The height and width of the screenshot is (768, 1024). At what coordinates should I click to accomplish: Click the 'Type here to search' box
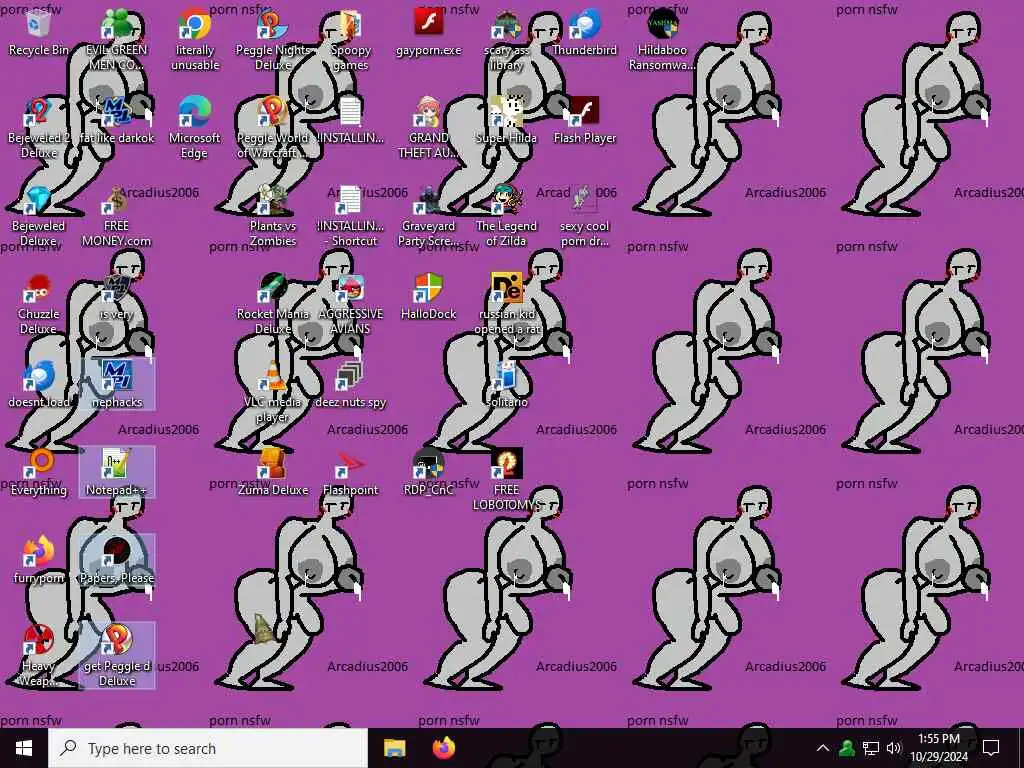208,748
